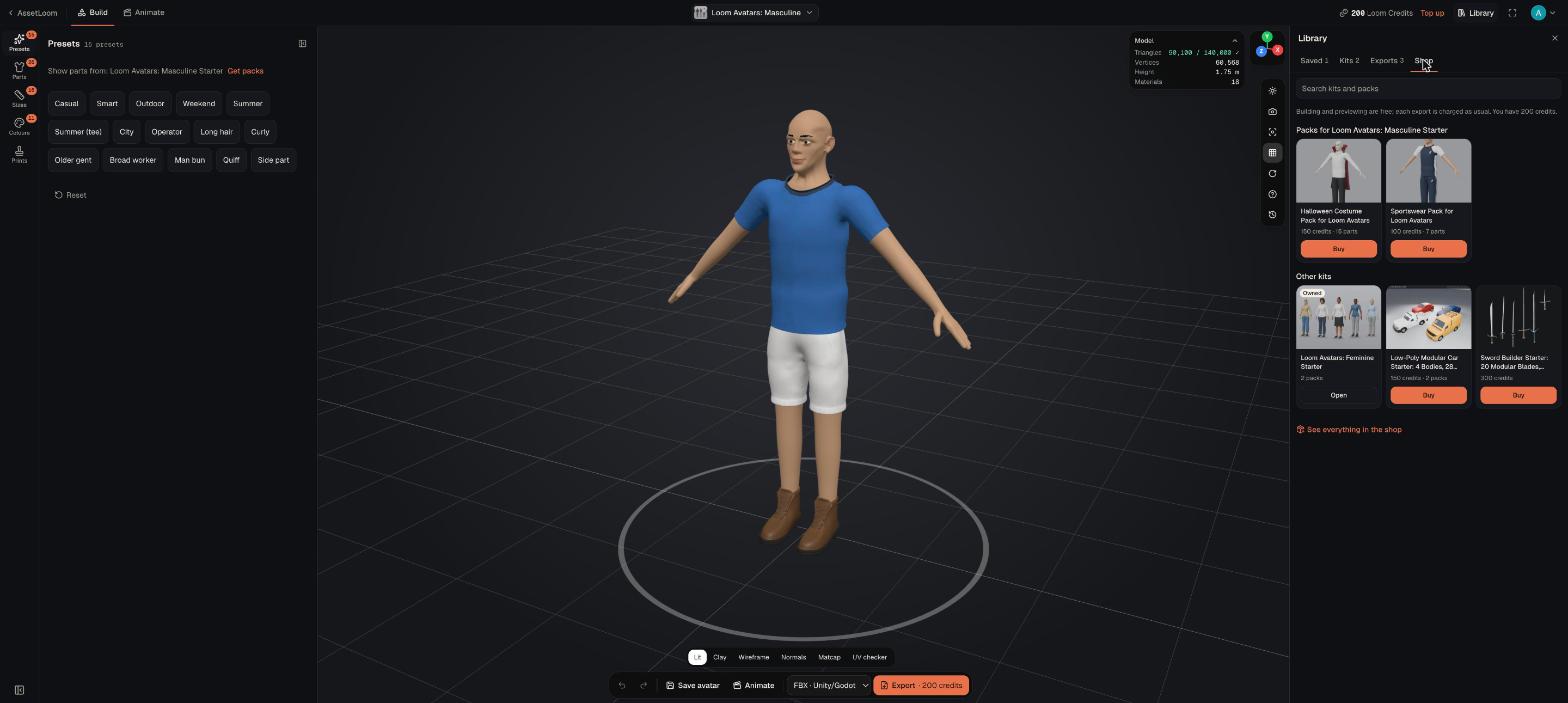Open the Prints sidebar section
The image size is (1568, 703).
click(19, 154)
